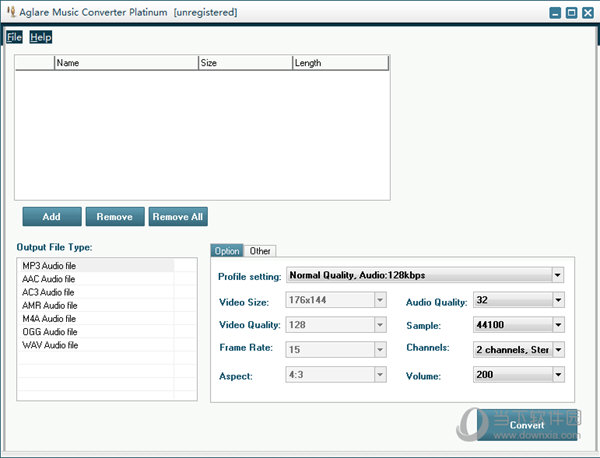
Task: Click the Remove All button
Action: click(178, 217)
